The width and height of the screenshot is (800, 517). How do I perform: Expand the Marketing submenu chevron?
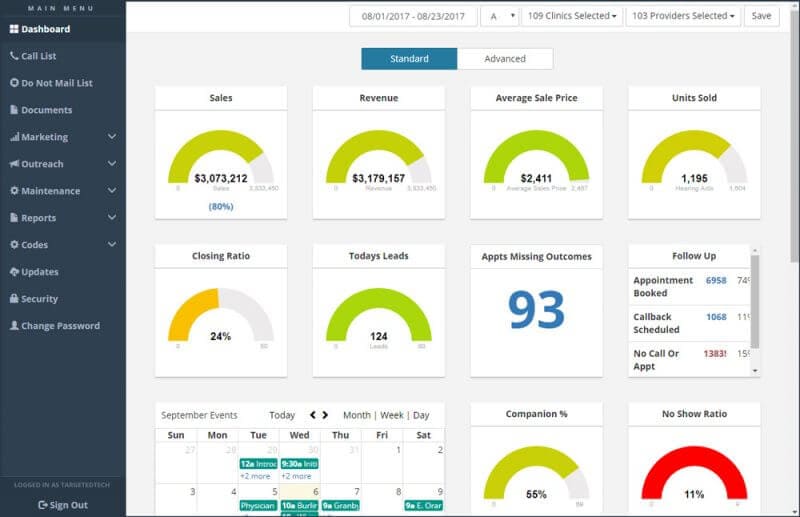[112, 137]
